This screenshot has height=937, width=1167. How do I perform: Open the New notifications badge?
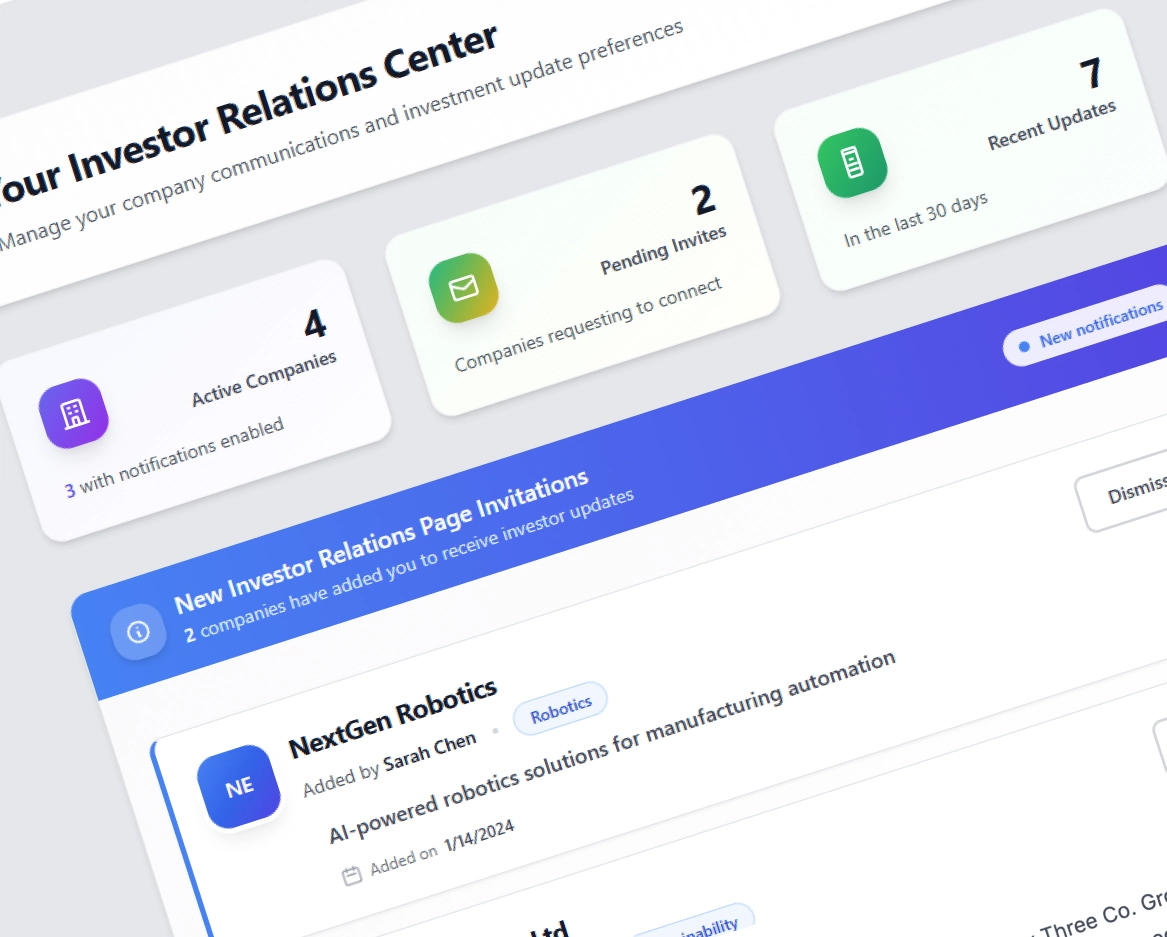coord(1089,327)
